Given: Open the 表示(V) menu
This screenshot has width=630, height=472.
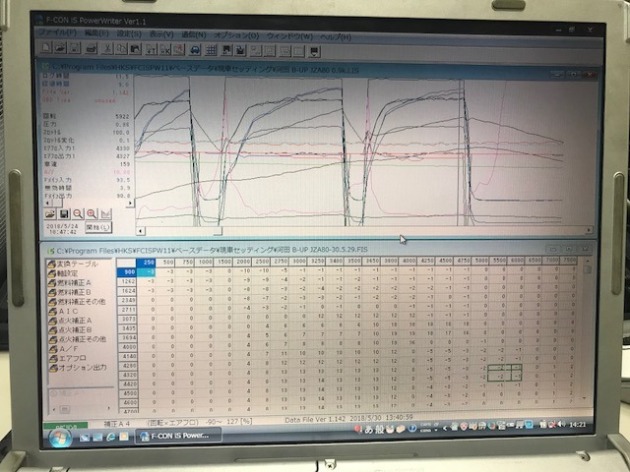Looking at the screenshot, I should point(162,35).
